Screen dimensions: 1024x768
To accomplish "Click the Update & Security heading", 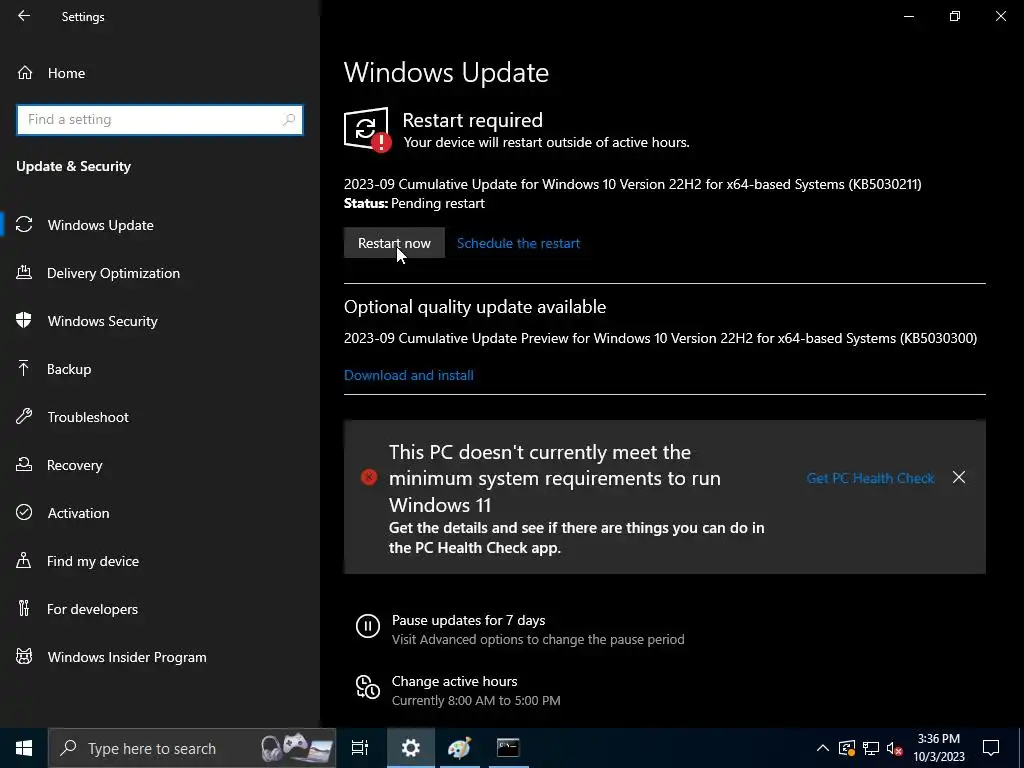I will pos(73,167).
